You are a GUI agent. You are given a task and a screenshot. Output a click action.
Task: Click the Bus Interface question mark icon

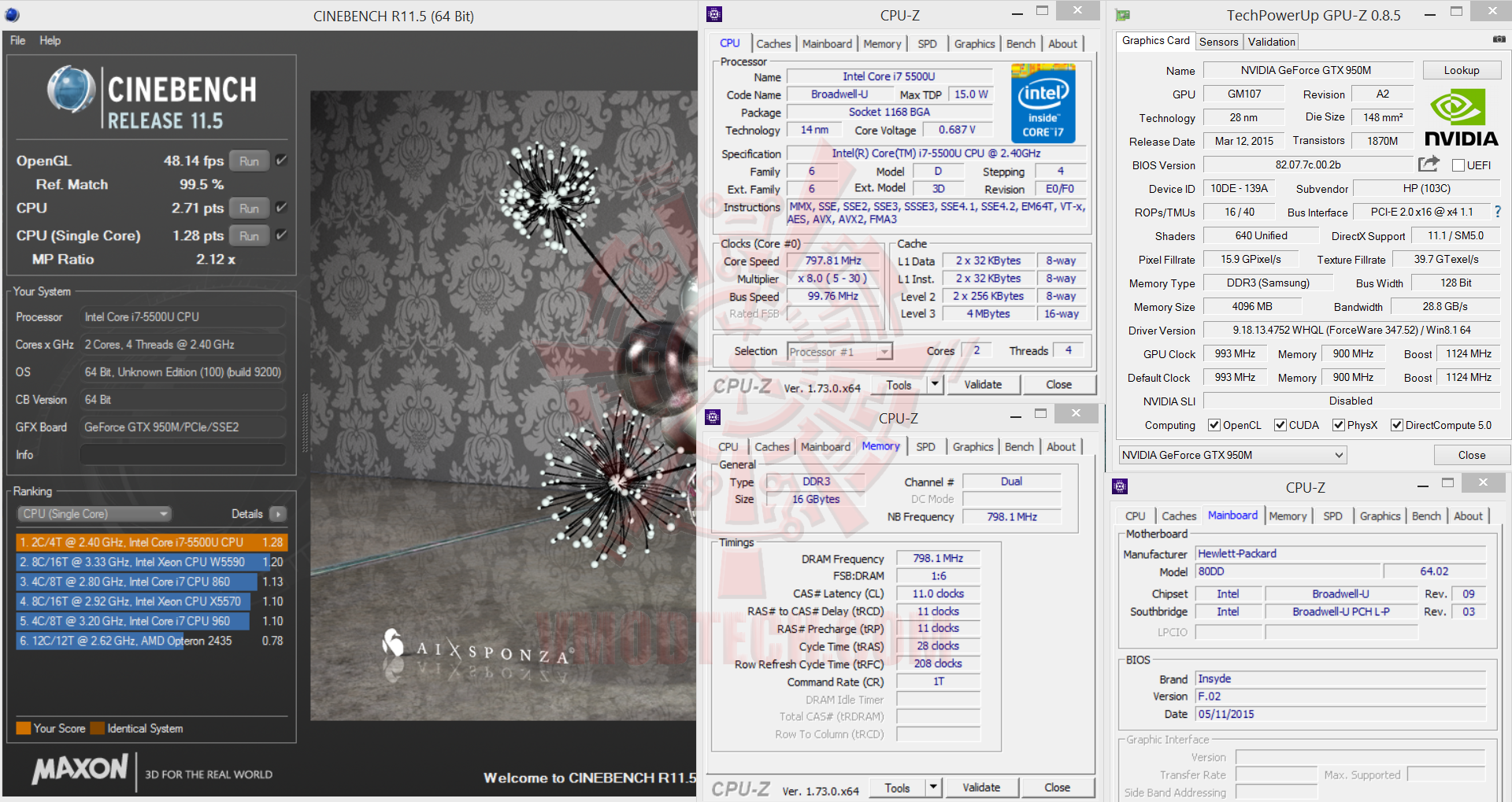[1498, 212]
